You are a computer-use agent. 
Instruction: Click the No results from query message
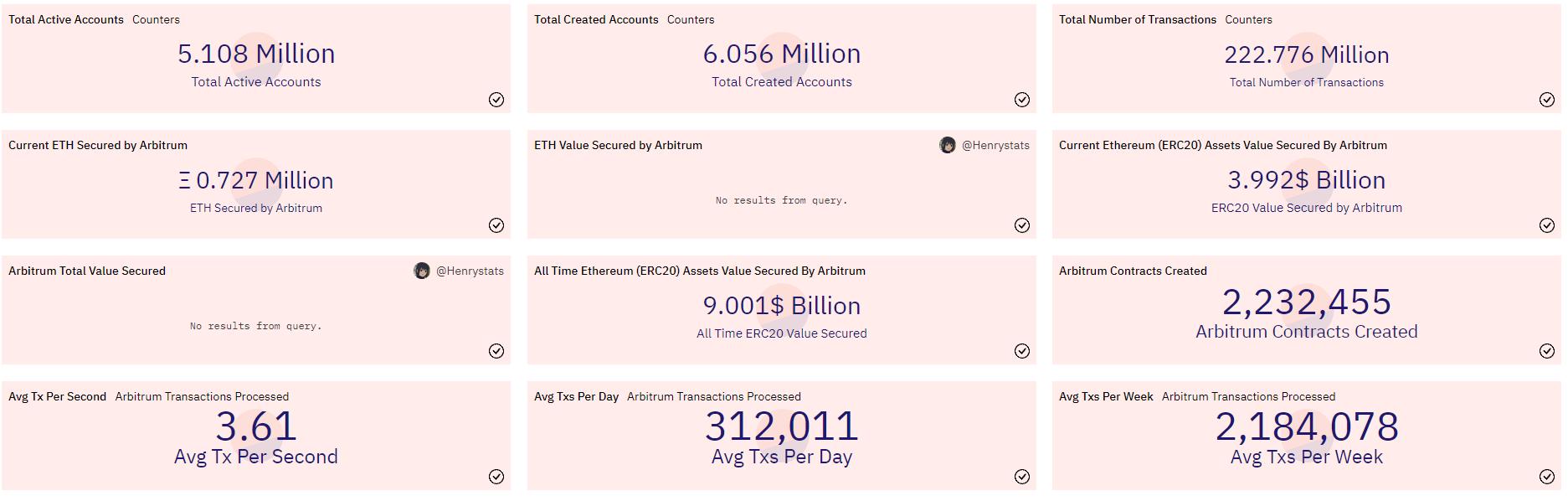point(255,326)
